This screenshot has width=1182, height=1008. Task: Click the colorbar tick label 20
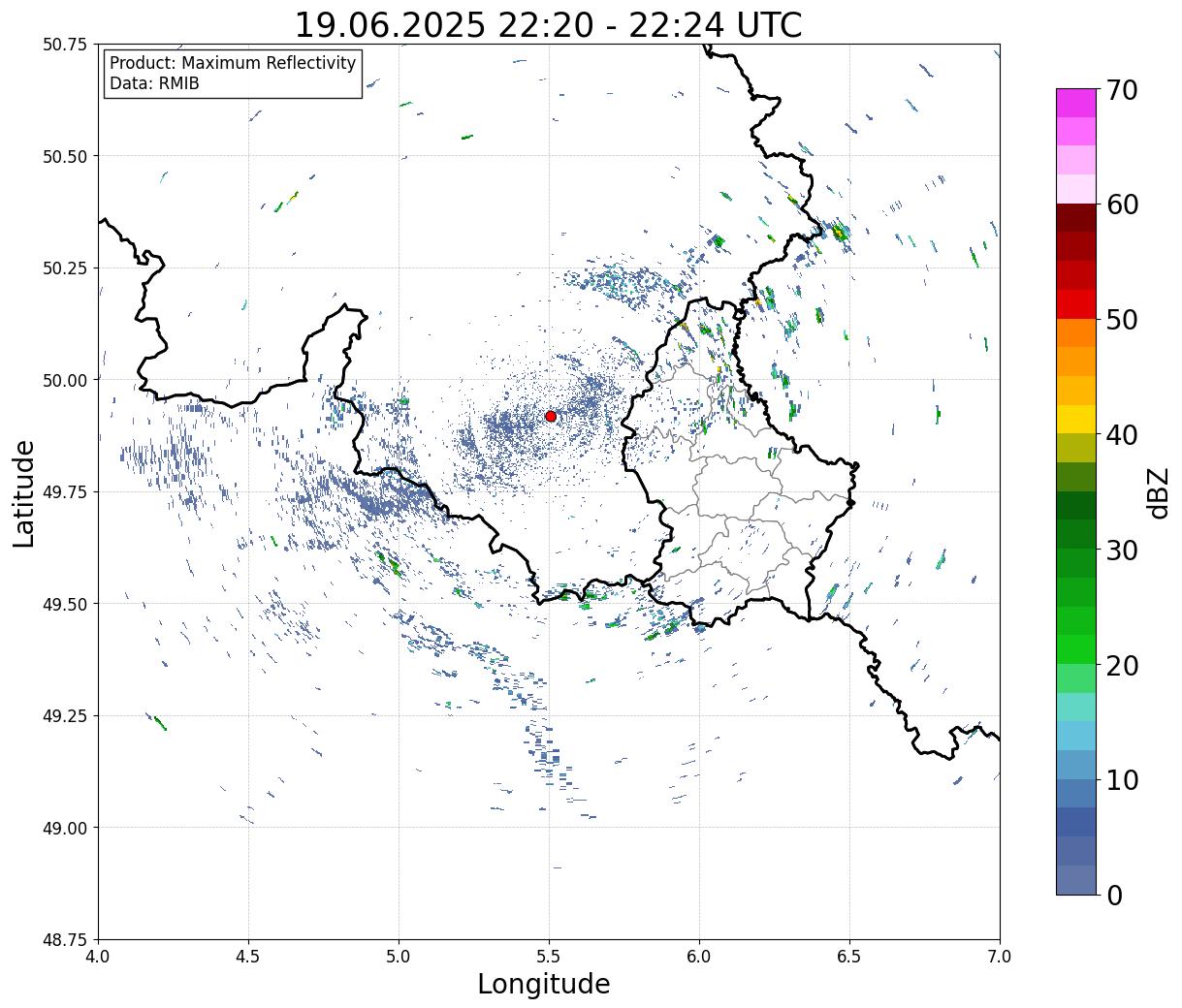tap(1121, 666)
